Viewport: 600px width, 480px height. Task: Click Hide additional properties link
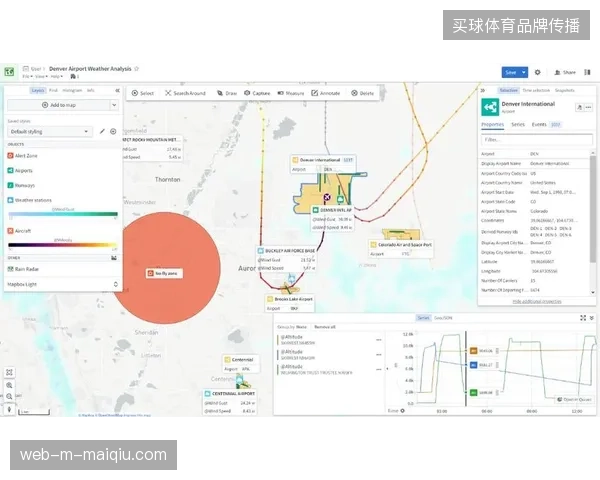click(536, 302)
